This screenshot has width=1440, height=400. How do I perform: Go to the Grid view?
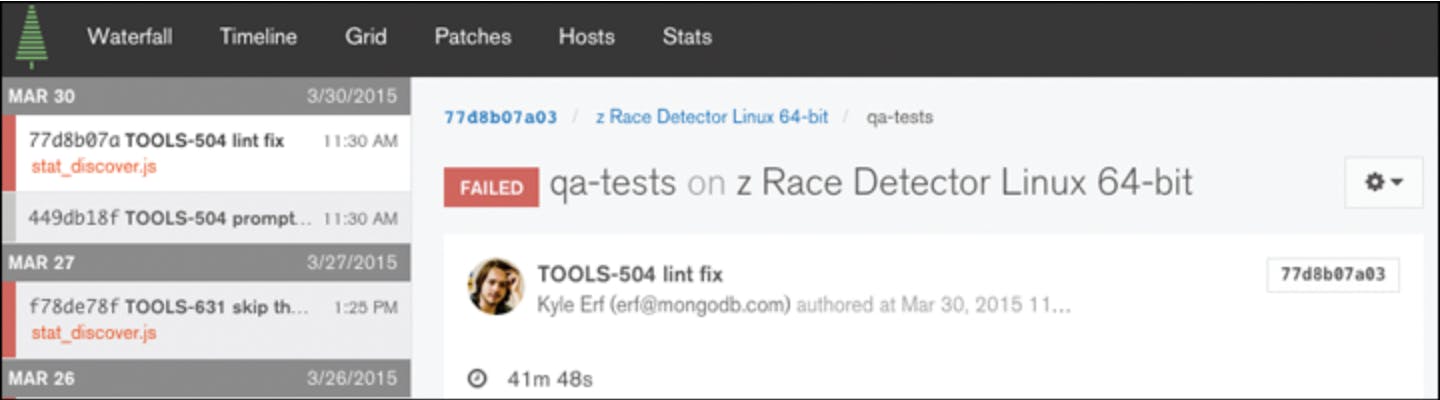366,37
